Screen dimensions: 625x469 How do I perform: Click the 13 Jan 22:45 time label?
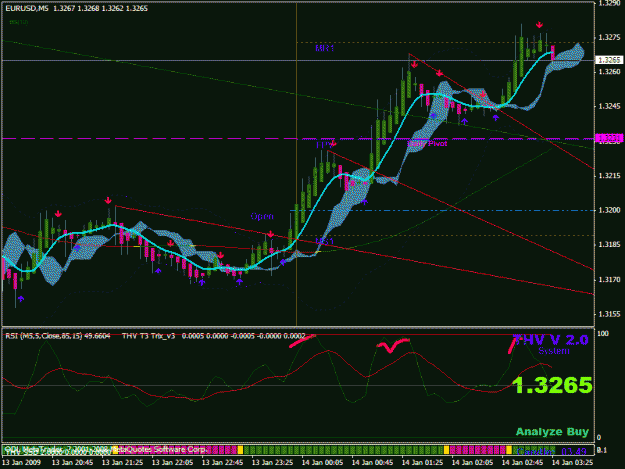[222, 463]
